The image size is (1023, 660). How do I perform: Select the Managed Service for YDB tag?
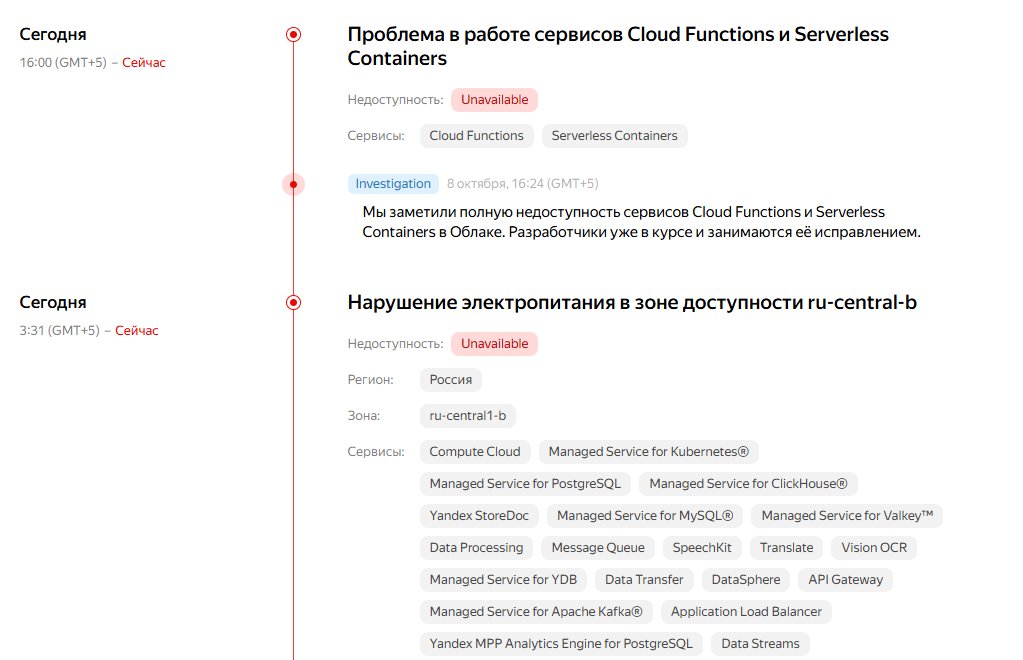[503, 579]
